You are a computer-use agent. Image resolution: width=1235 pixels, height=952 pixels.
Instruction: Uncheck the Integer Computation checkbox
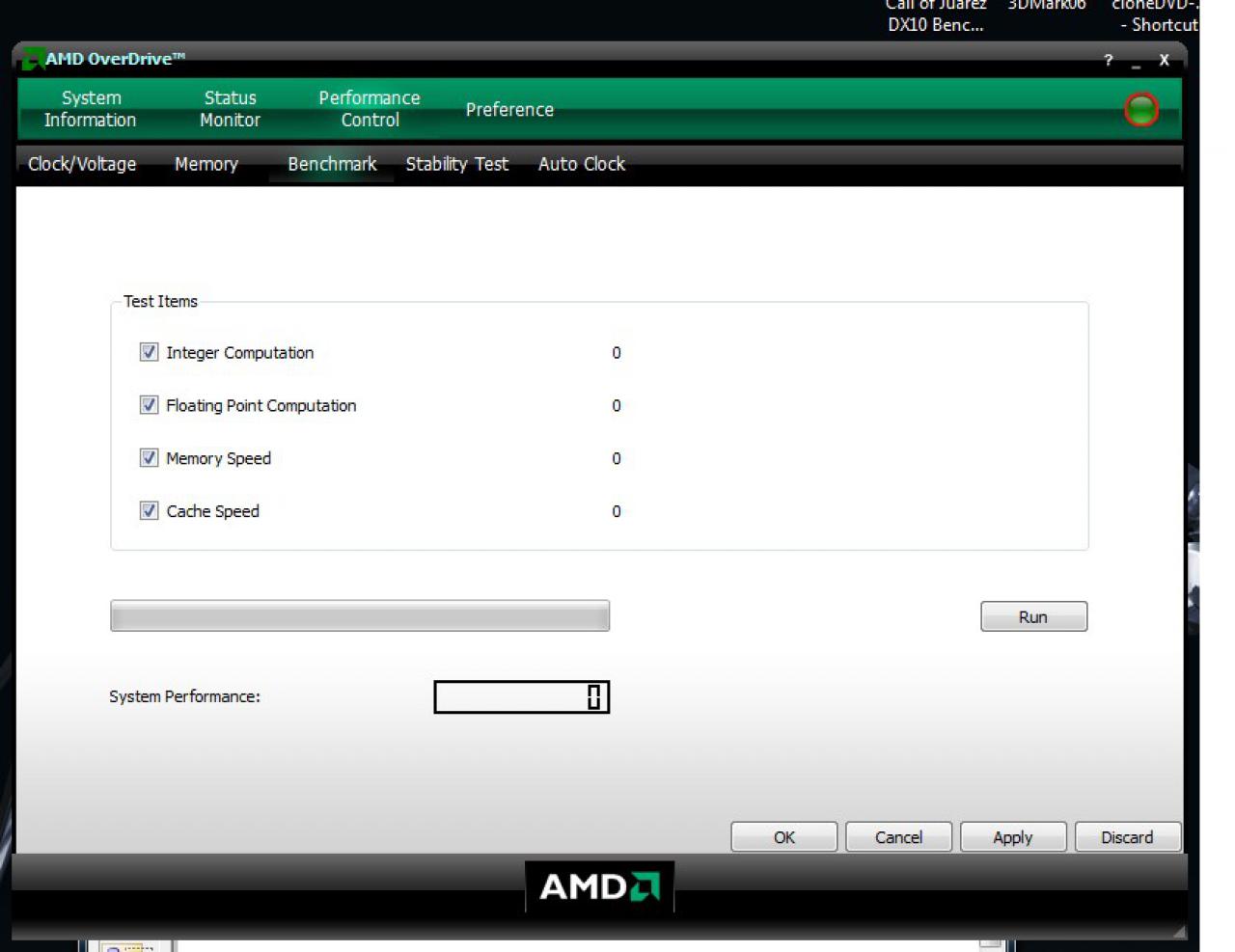tap(149, 352)
